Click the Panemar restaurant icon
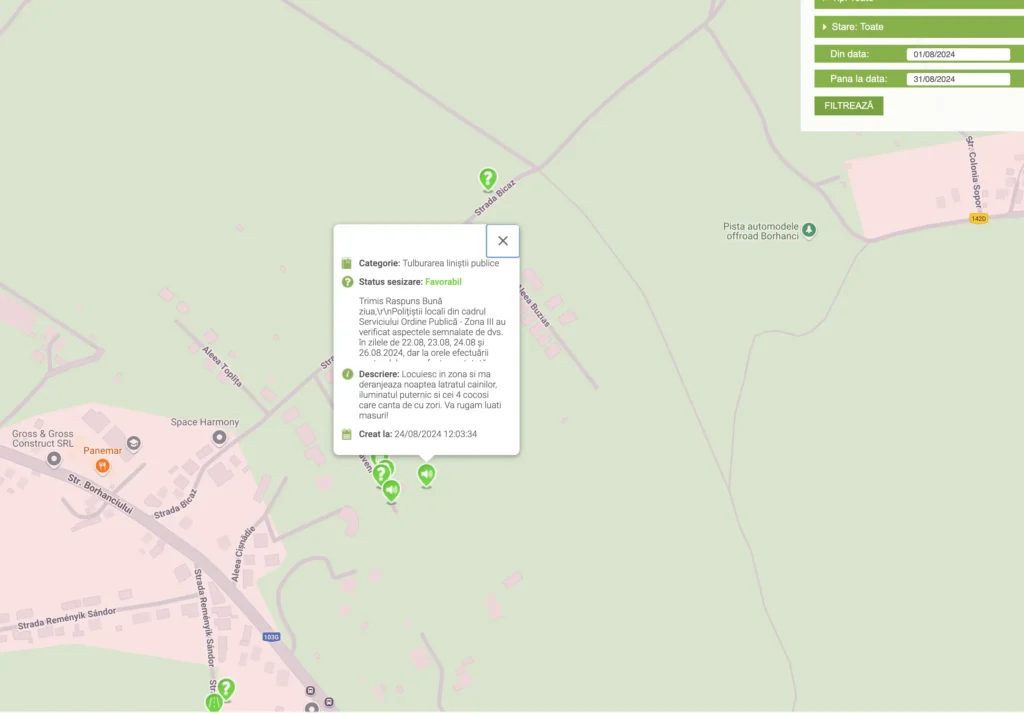 (x=102, y=466)
